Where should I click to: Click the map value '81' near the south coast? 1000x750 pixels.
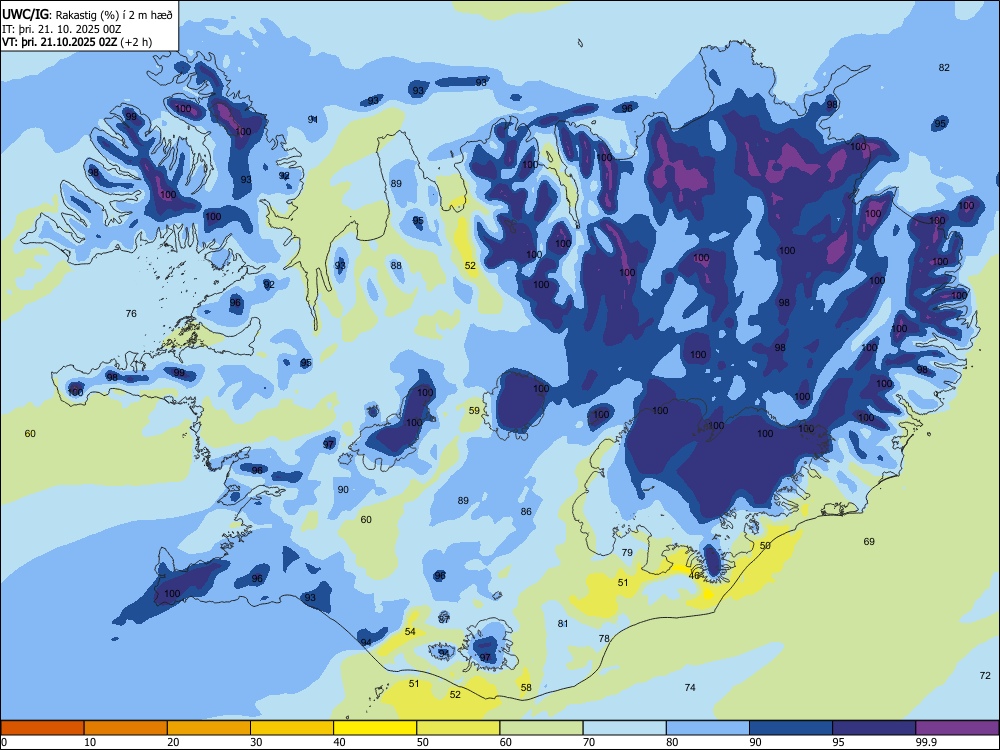click(562, 624)
